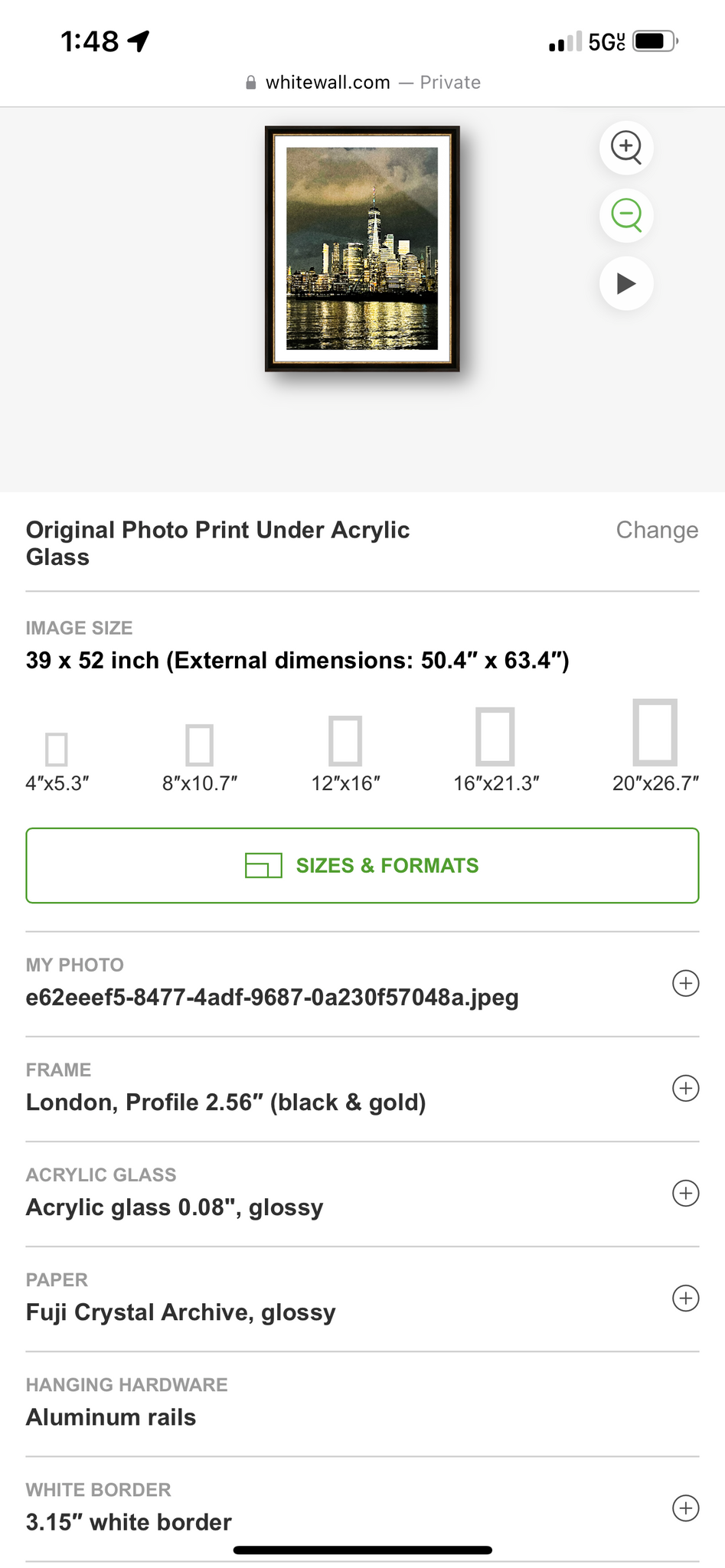Select the 4"x5.3" image size
725x1568 pixels.
point(57,749)
